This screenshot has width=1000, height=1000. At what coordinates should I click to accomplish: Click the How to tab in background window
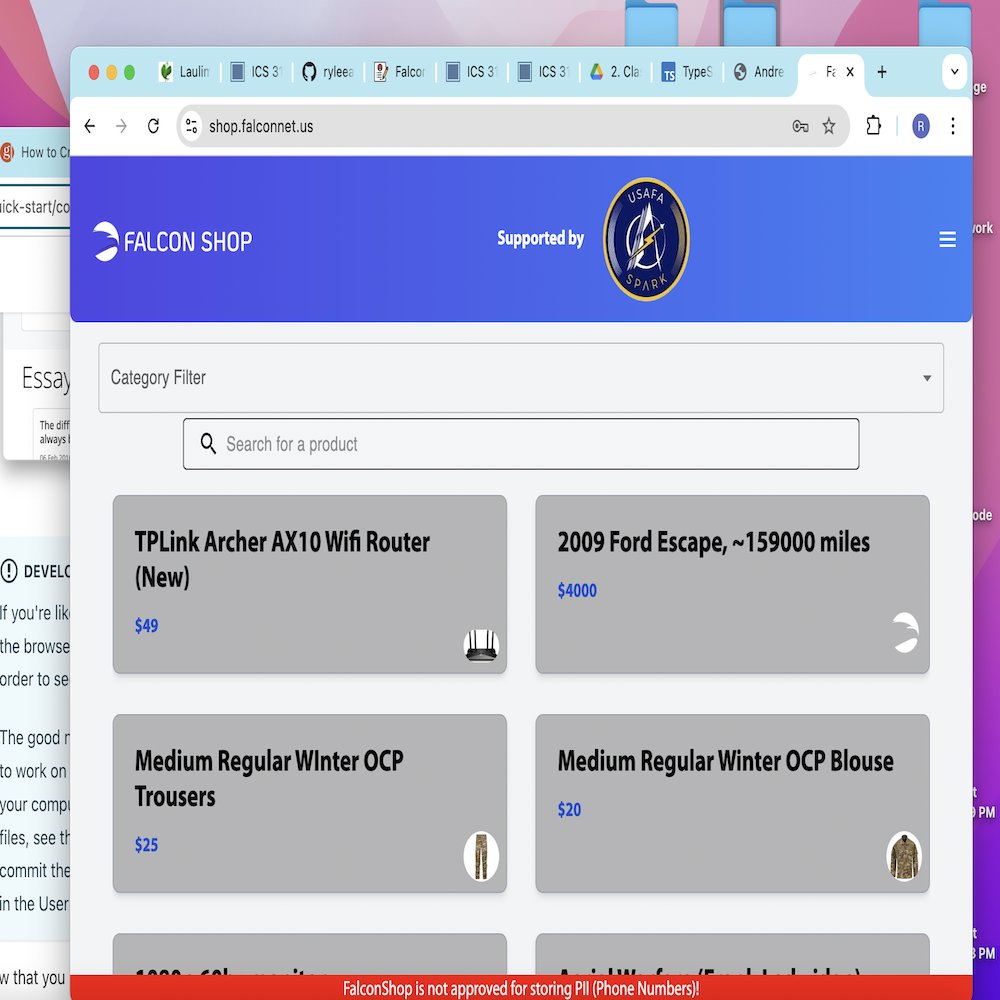35,152
